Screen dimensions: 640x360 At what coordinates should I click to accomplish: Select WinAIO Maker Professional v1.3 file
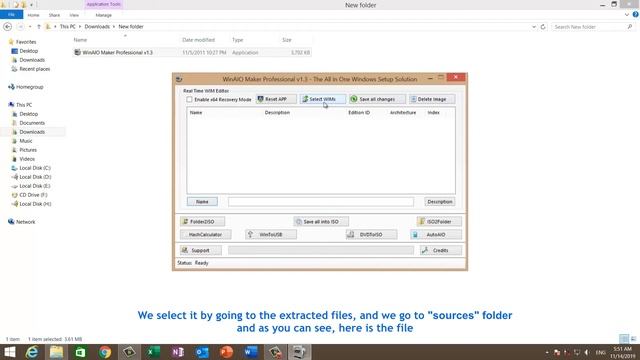[192, 53]
